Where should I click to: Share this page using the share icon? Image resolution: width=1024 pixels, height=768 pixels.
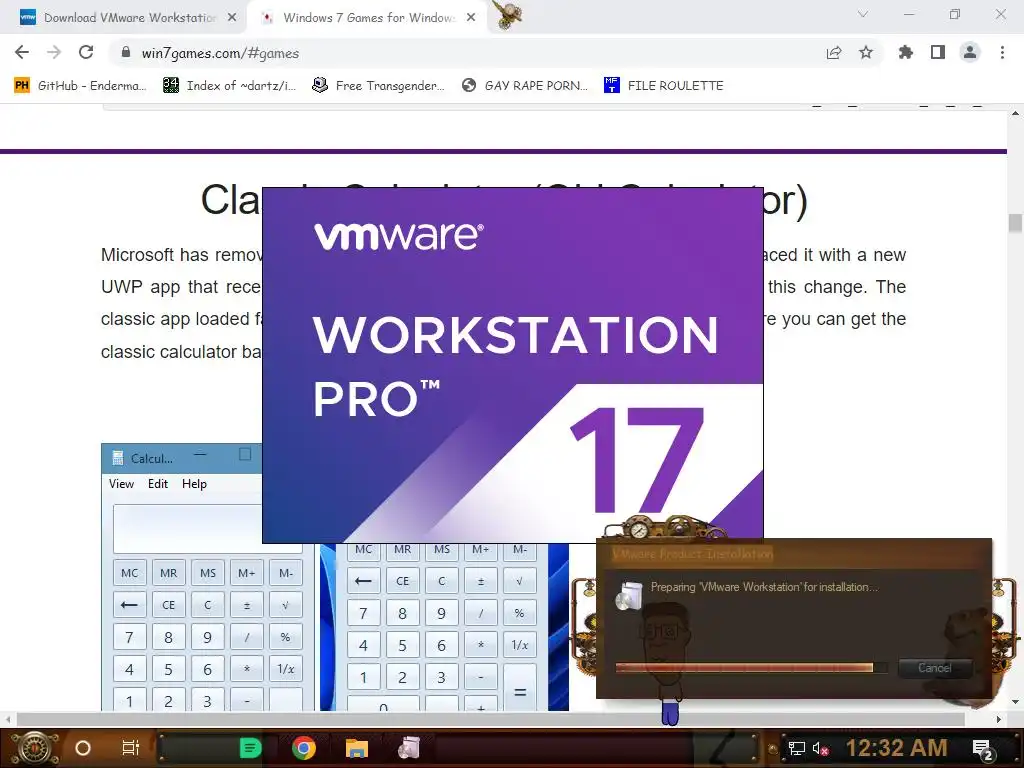(834, 52)
